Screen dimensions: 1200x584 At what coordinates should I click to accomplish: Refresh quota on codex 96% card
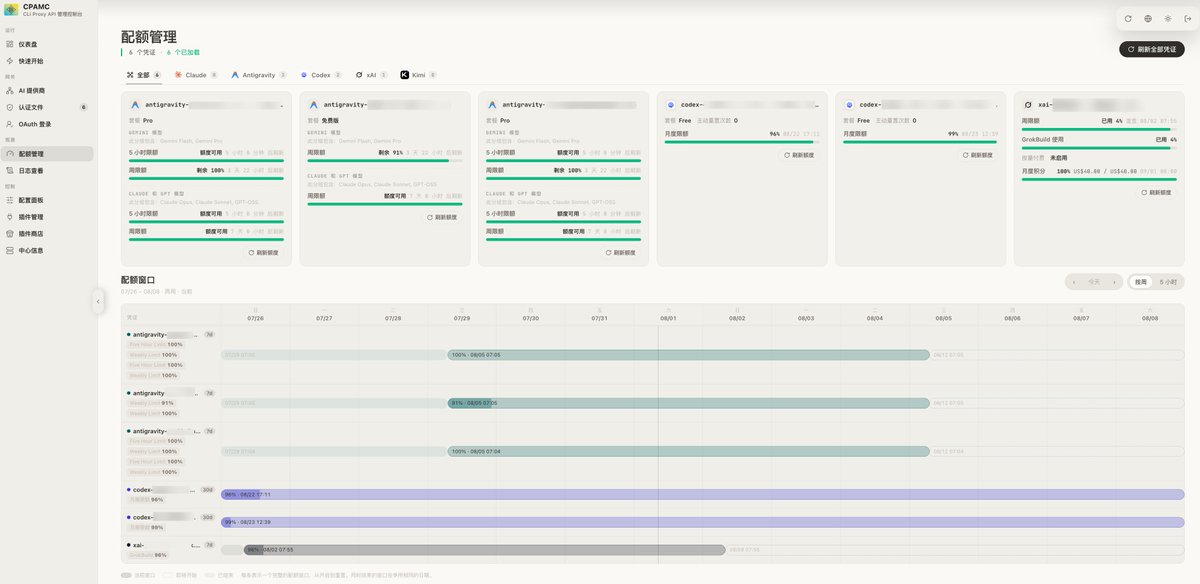tap(801, 155)
